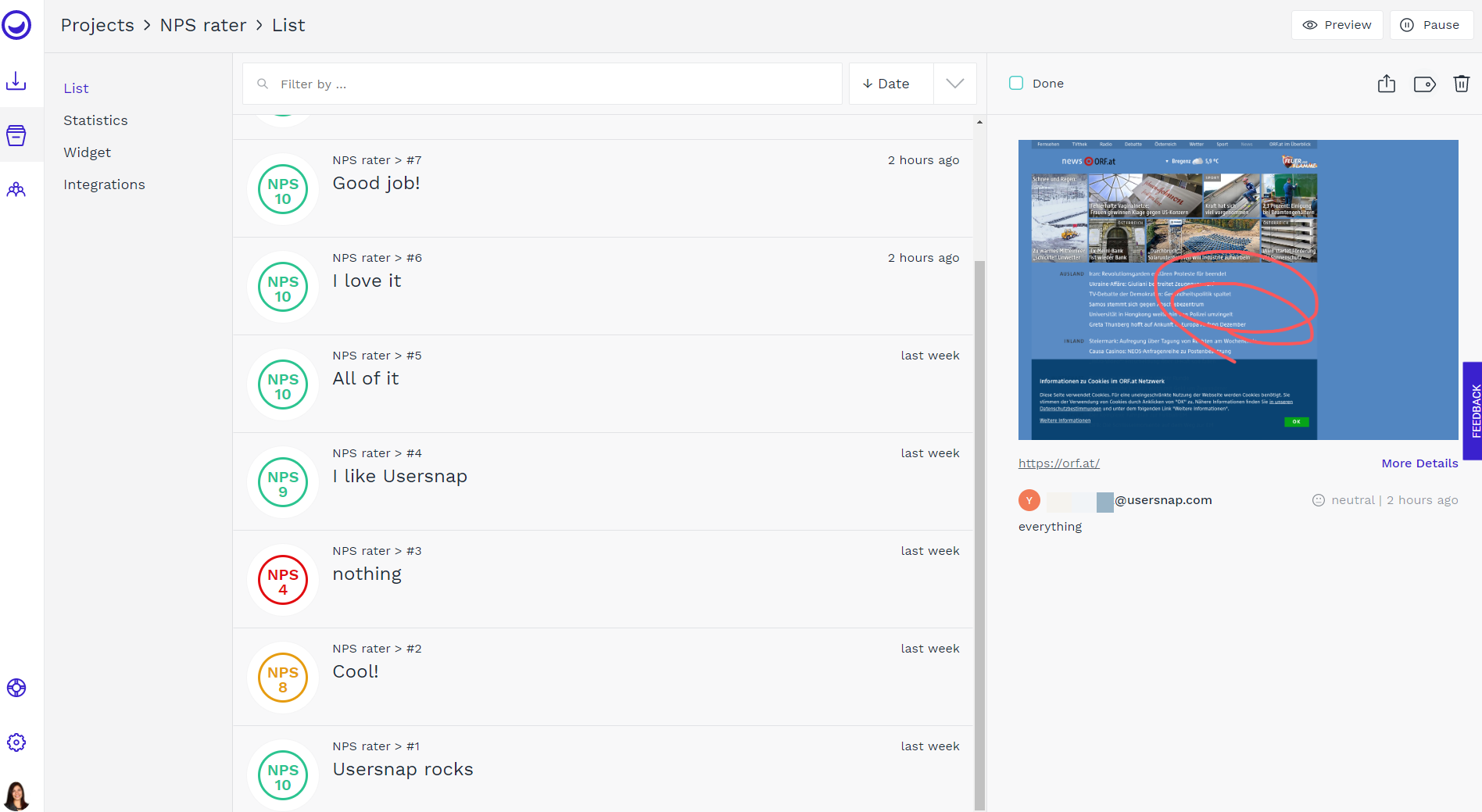Click the share/export icon

click(x=1387, y=84)
